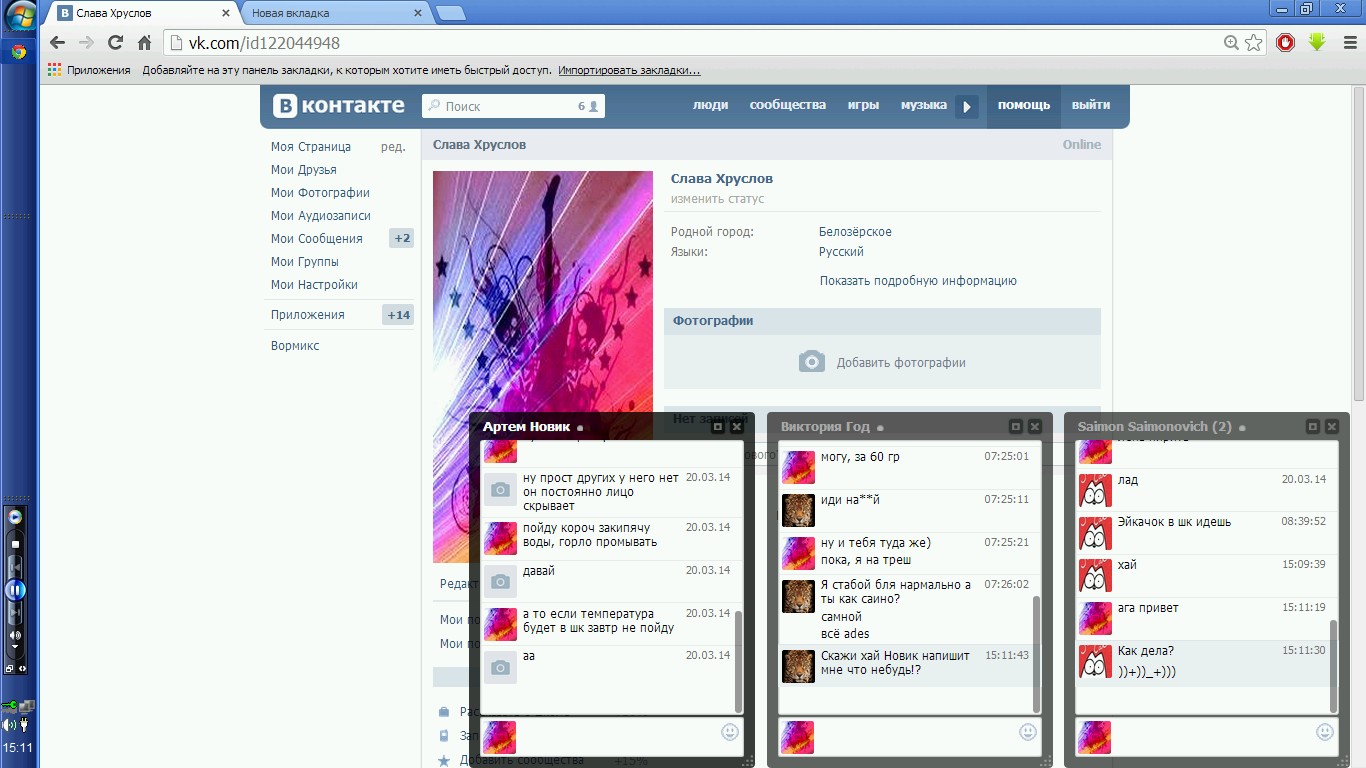Click the изменить статус link
This screenshot has height=768, width=1366.
[717, 199]
